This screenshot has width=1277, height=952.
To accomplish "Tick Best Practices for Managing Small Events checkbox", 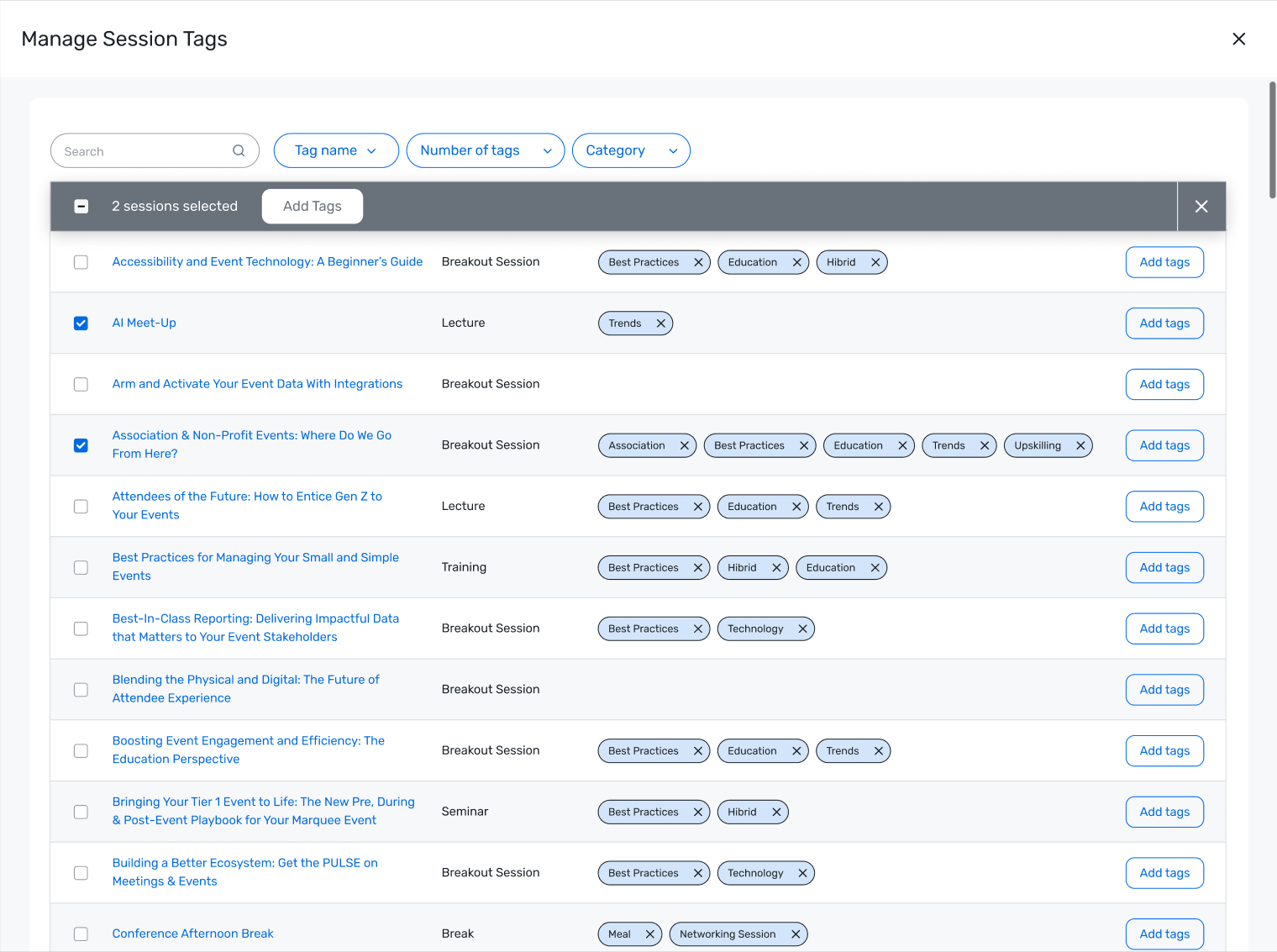I will [x=81, y=568].
